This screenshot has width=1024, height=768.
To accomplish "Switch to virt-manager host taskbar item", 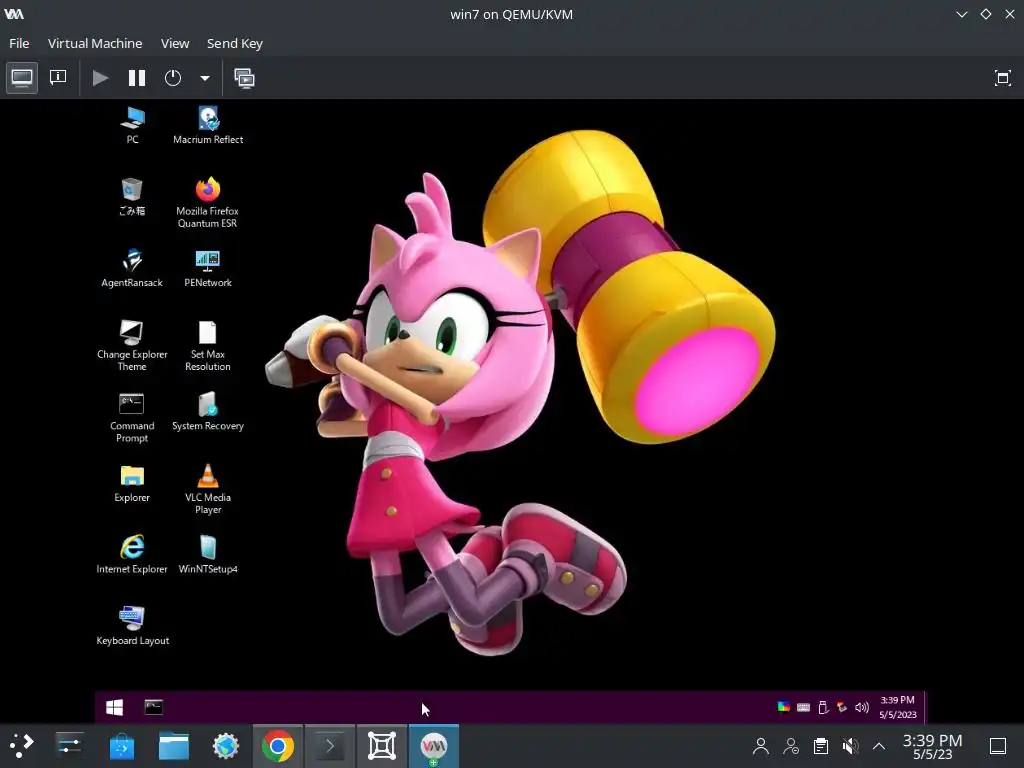I will click(x=434, y=745).
